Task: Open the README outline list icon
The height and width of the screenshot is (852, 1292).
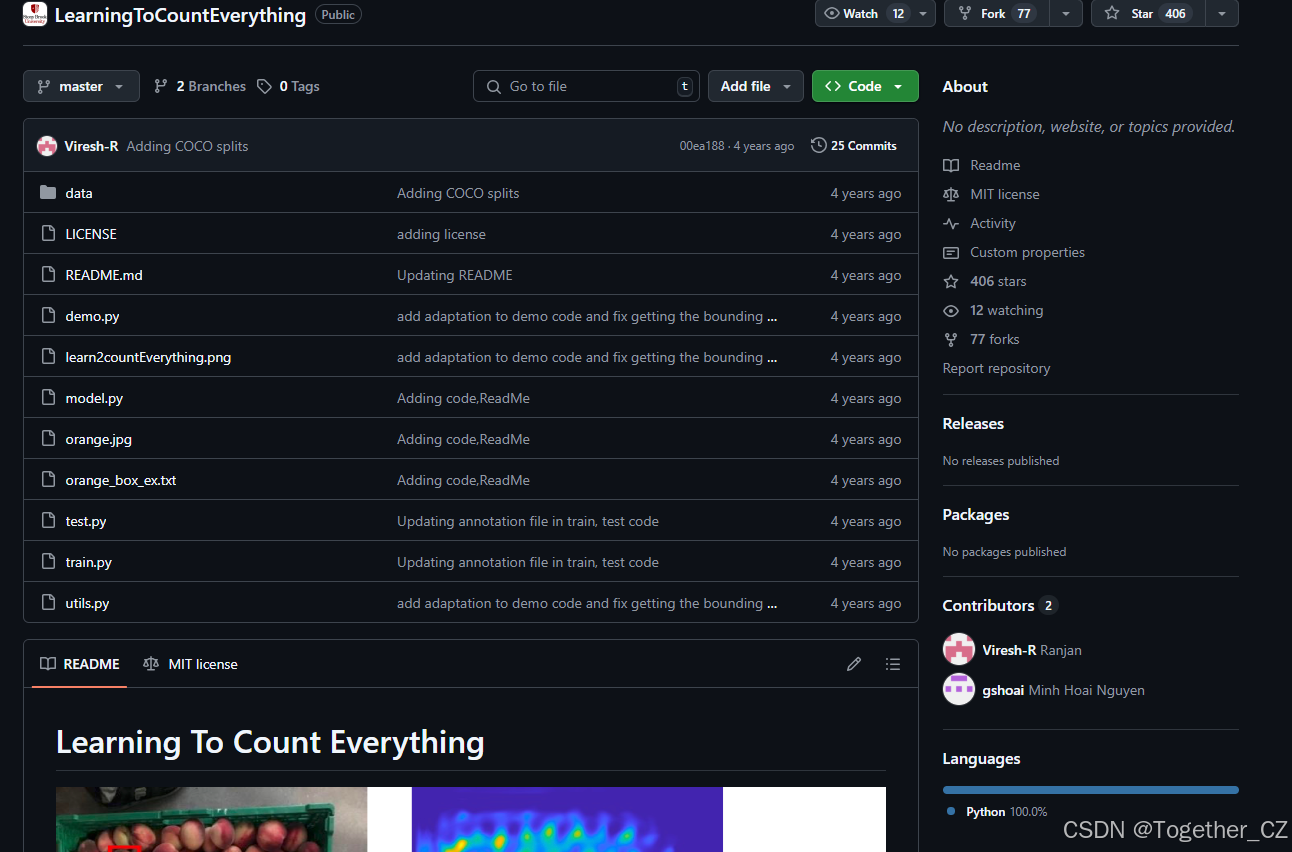Action: (x=892, y=663)
